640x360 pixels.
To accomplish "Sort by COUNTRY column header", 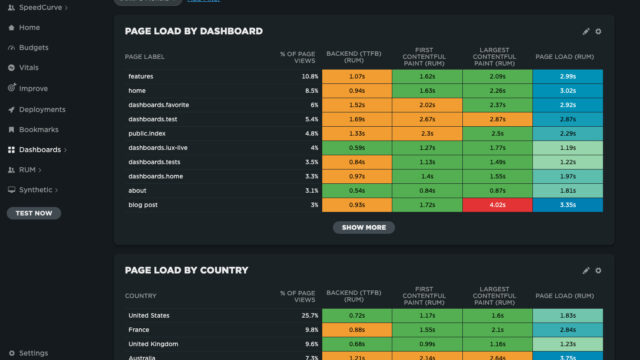I will point(140,296).
